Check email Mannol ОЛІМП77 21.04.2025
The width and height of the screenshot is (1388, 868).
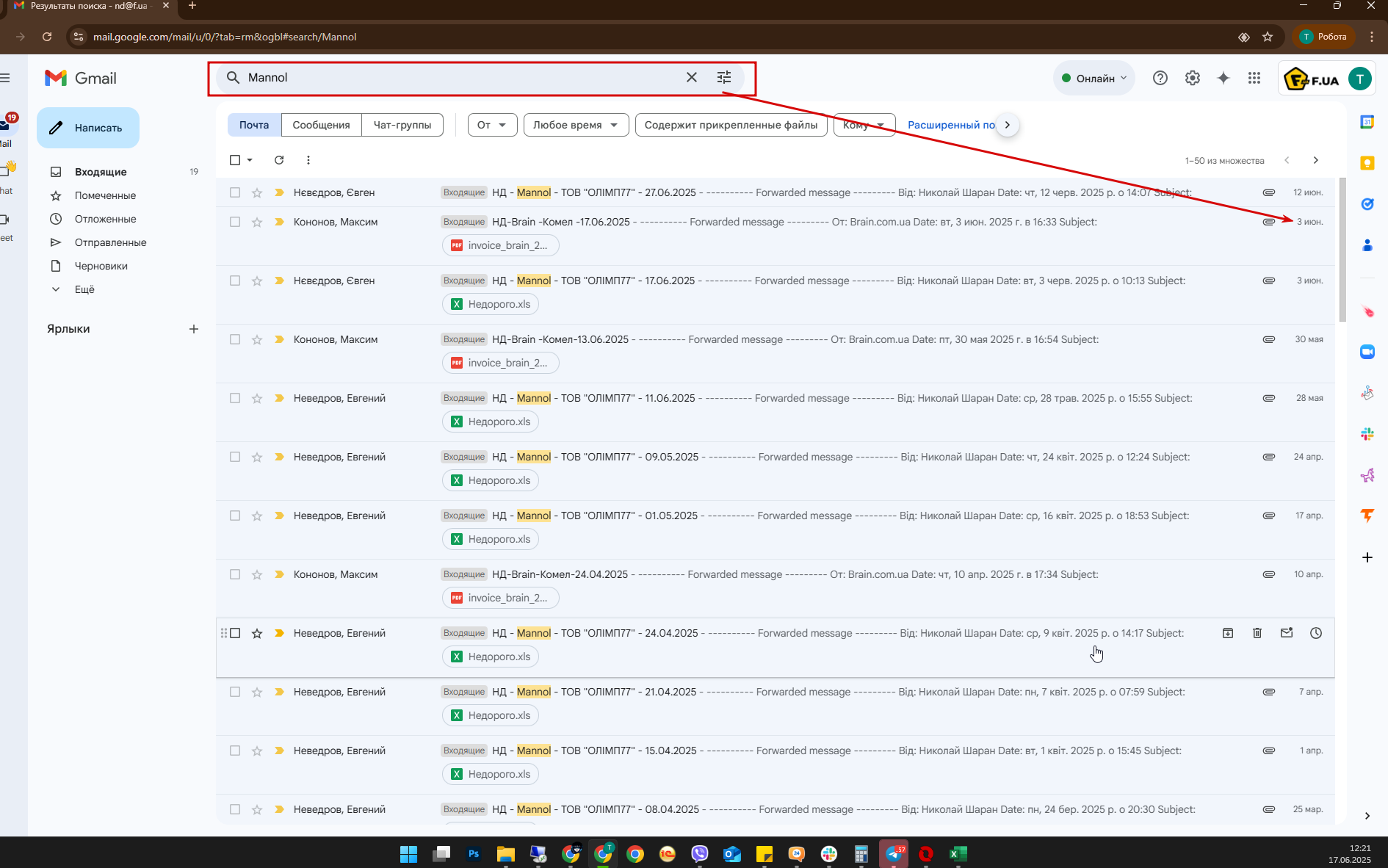click(x=235, y=692)
